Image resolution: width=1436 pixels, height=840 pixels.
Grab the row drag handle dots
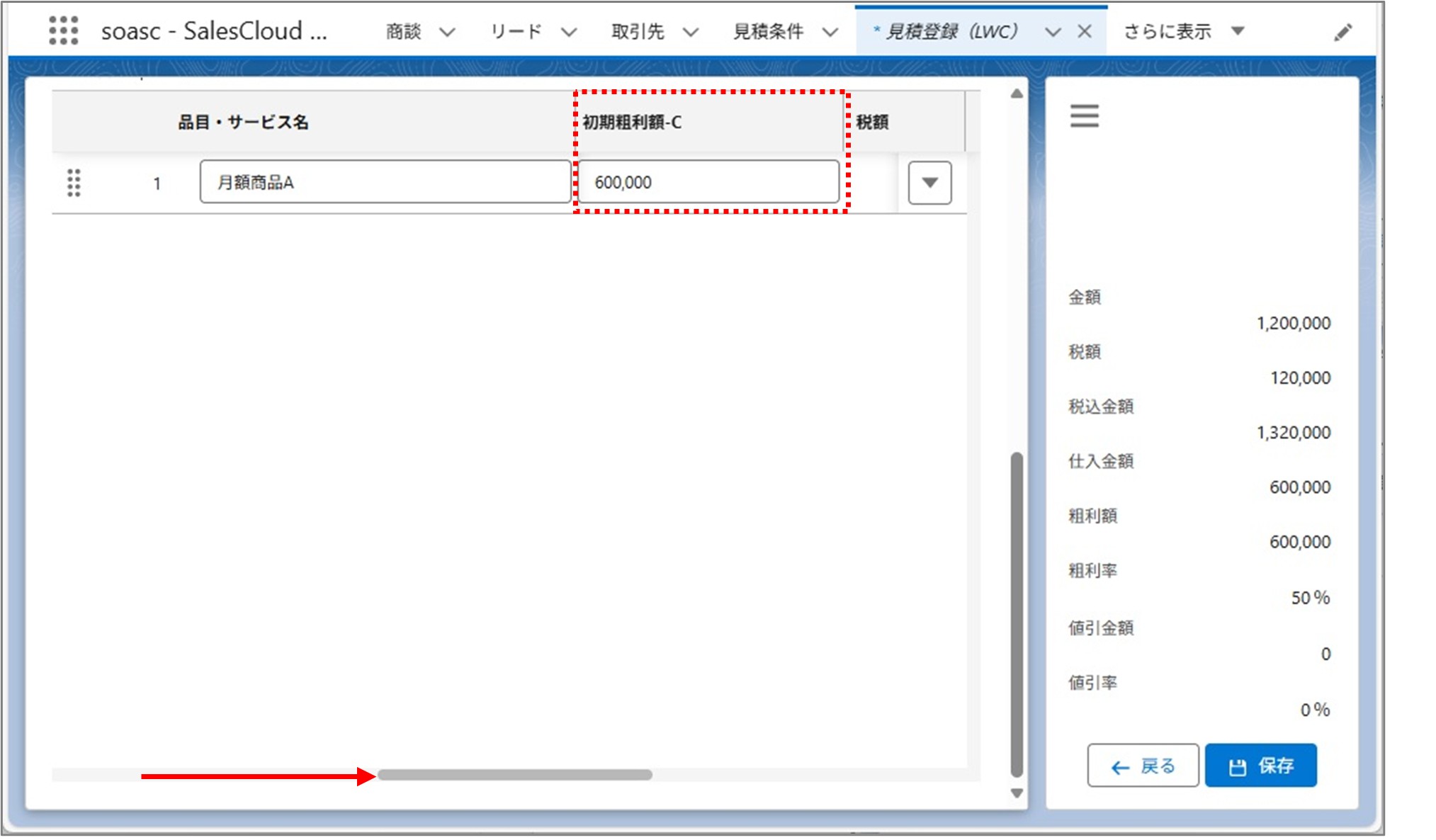pos(73,183)
